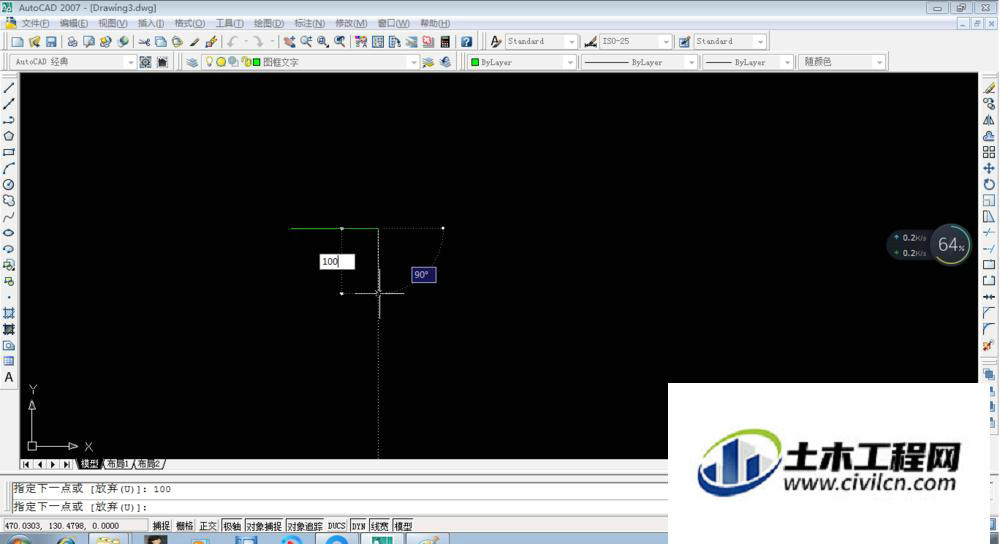Image resolution: width=1000 pixels, height=544 pixels.
Task: Select the Arc draw tool
Action: tap(9, 168)
